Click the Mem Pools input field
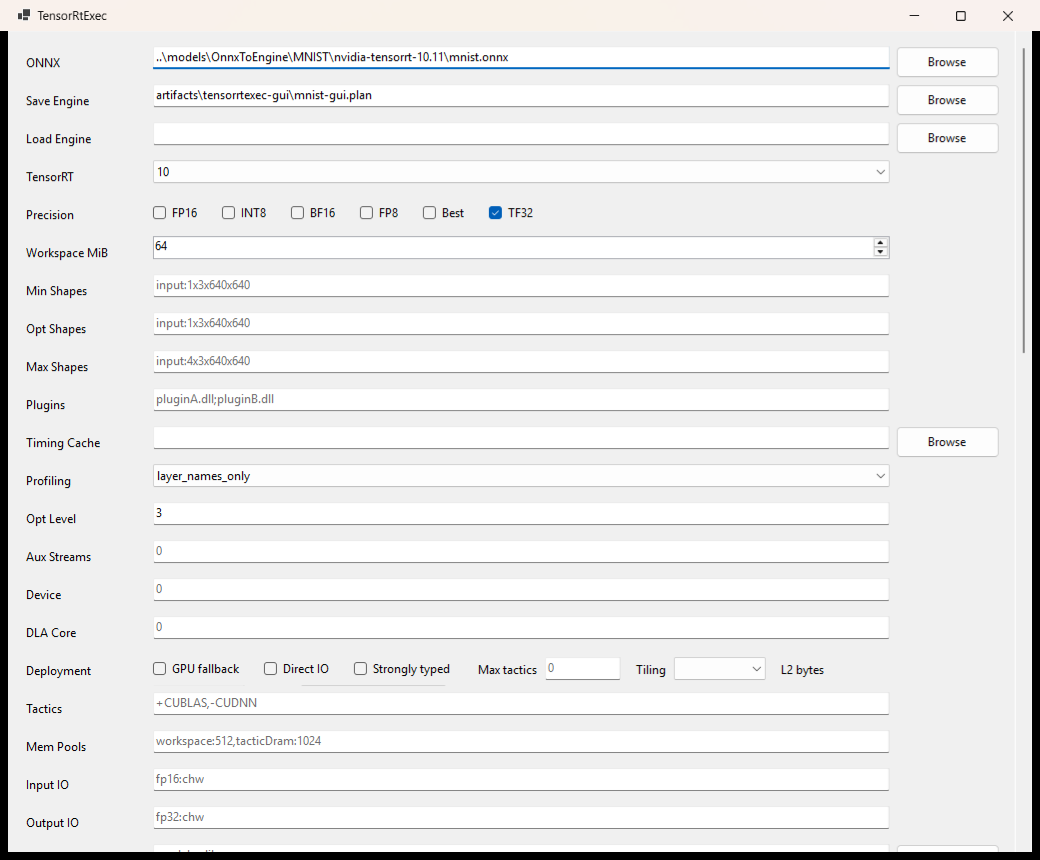1040x860 pixels. tap(521, 742)
